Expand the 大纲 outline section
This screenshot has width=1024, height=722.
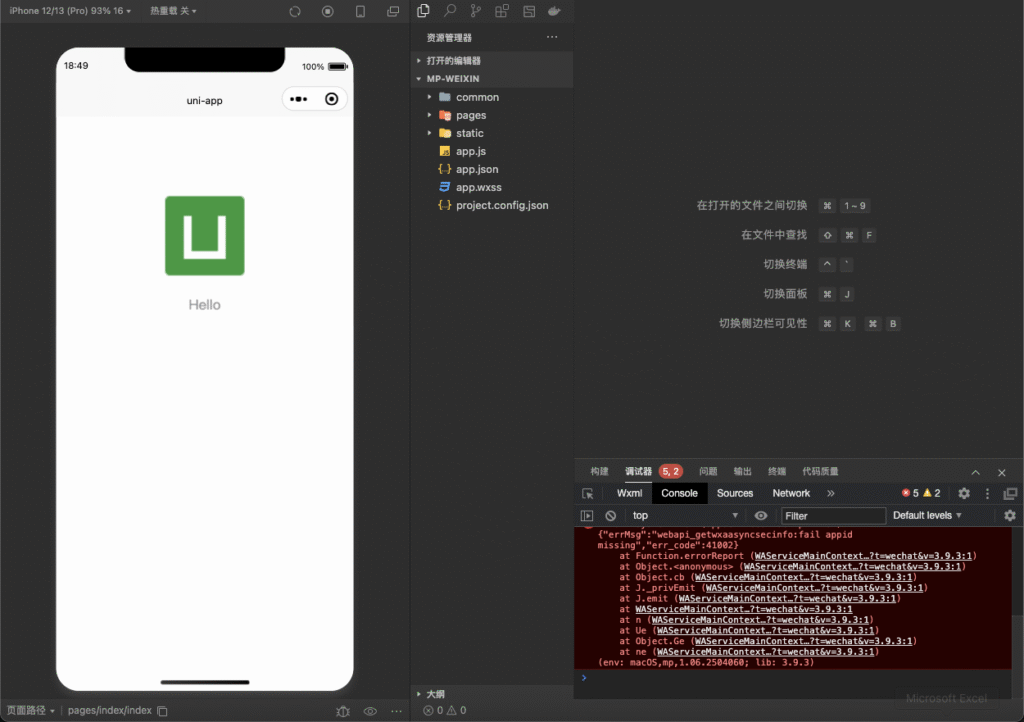435,694
